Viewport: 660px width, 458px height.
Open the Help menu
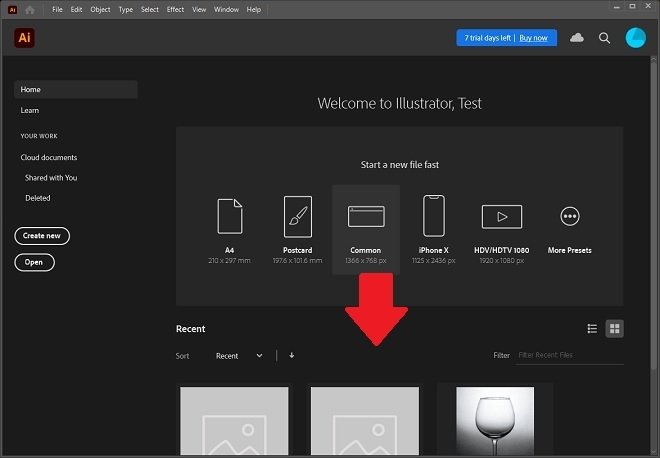pos(253,9)
